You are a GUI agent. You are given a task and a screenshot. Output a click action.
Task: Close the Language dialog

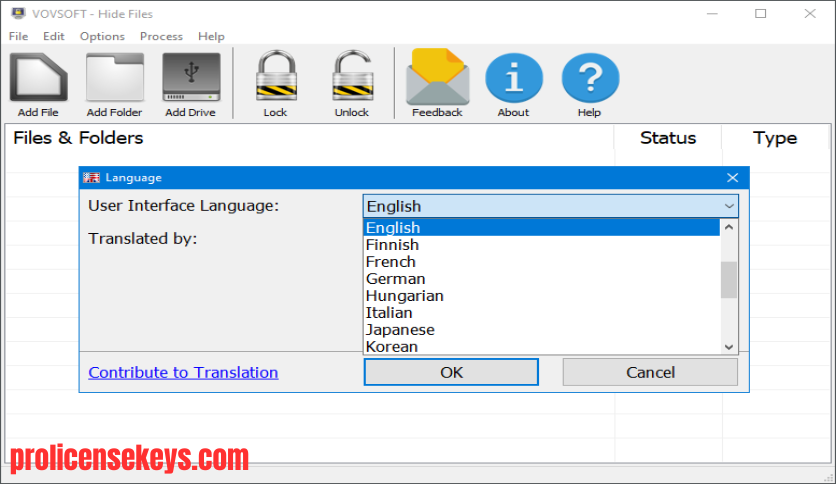733,178
